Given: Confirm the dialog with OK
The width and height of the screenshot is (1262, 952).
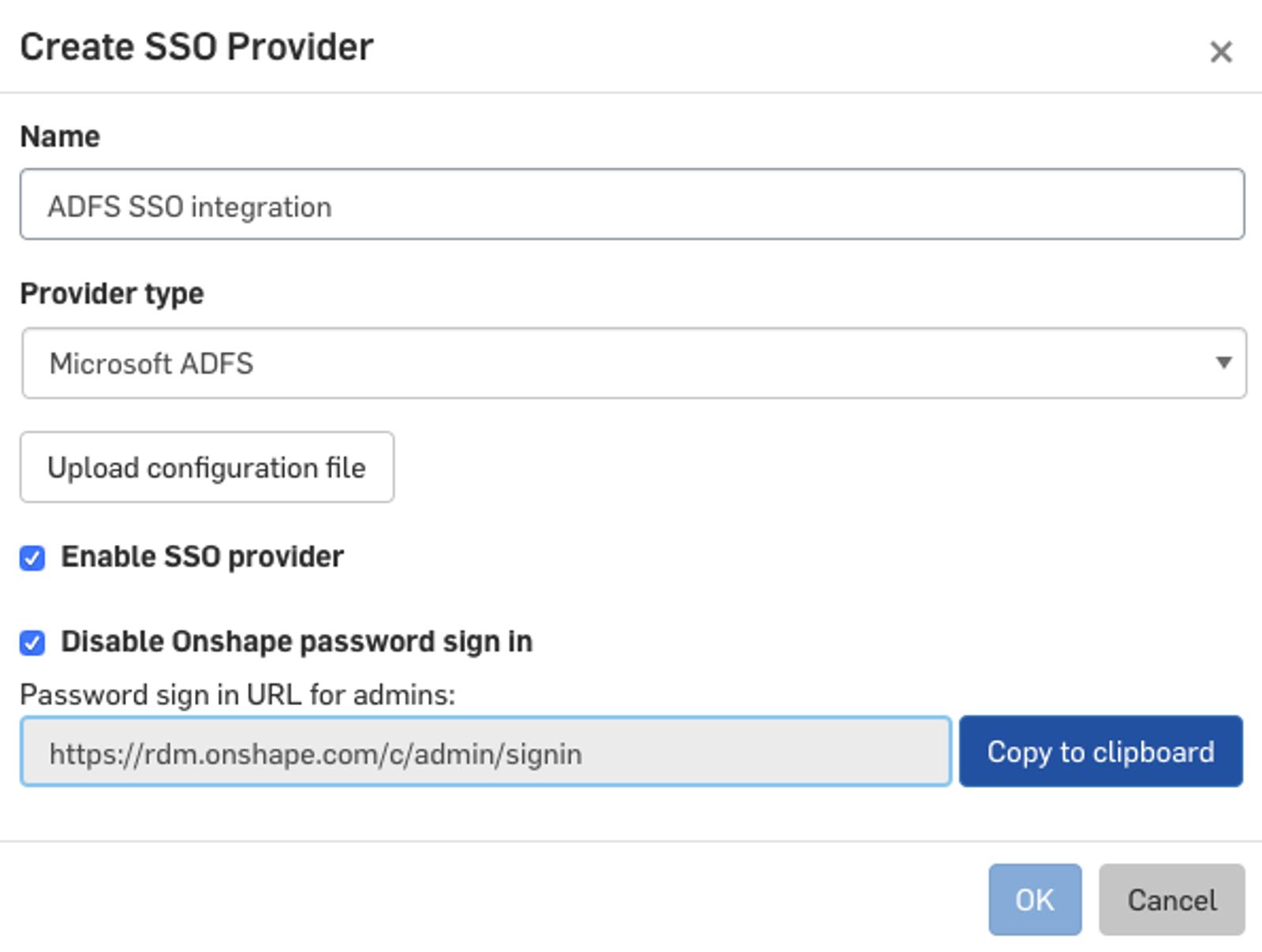Looking at the screenshot, I should pyautogui.click(x=1034, y=900).
